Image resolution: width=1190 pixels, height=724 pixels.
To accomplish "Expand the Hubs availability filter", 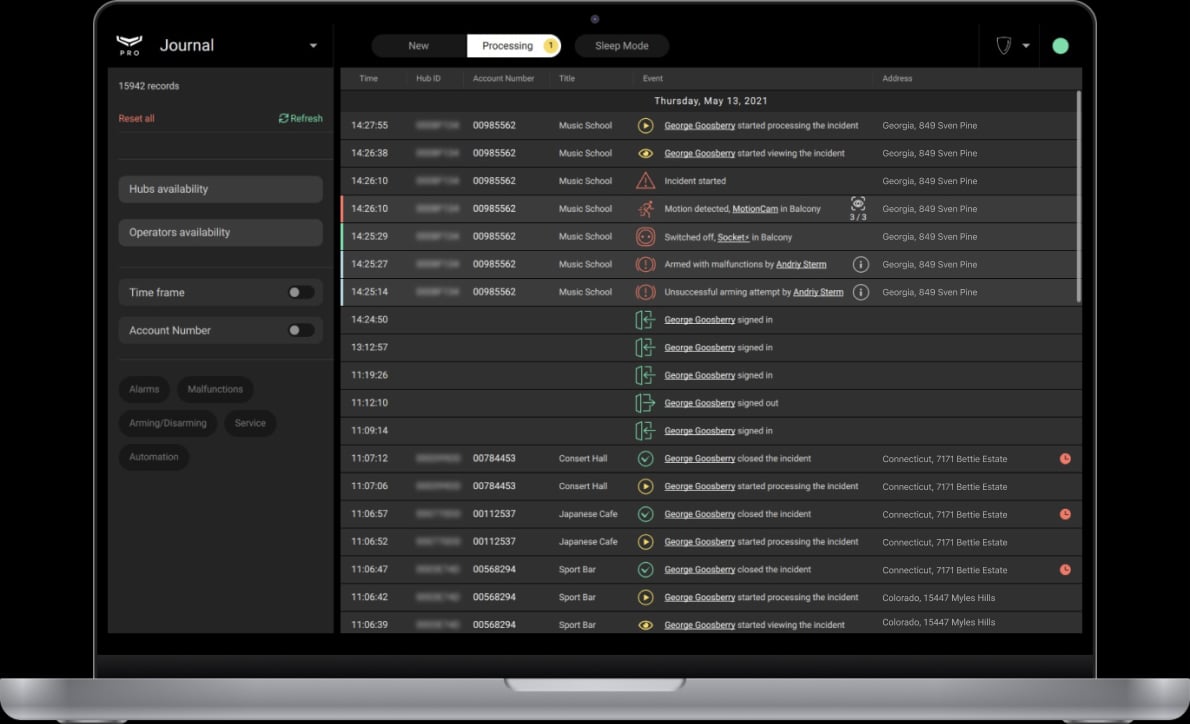I will click(220, 189).
